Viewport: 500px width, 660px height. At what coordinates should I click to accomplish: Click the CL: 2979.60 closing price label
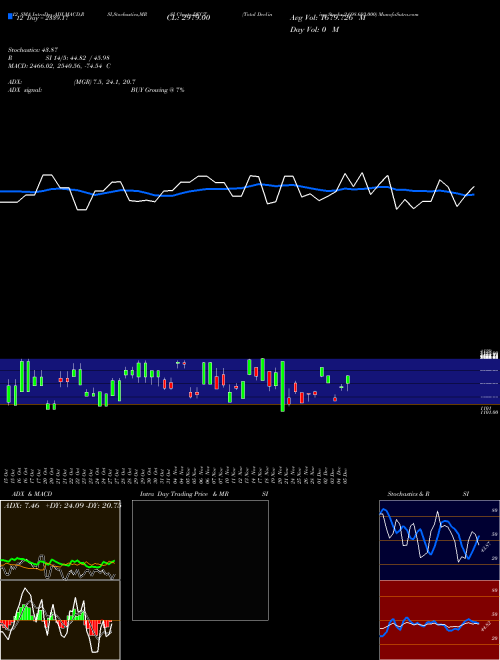189,18
